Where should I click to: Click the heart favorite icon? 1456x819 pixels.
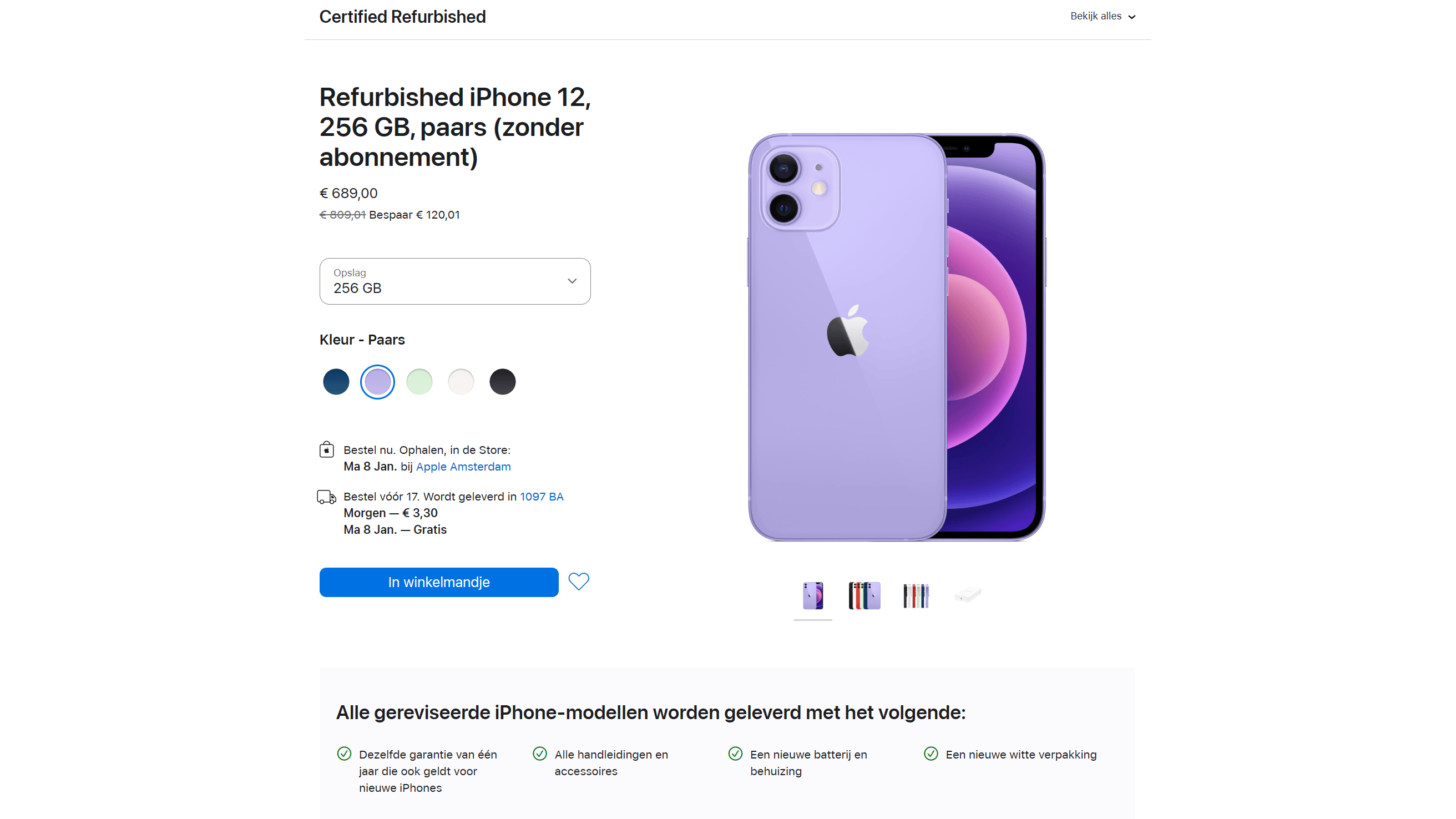pos(578,582)
